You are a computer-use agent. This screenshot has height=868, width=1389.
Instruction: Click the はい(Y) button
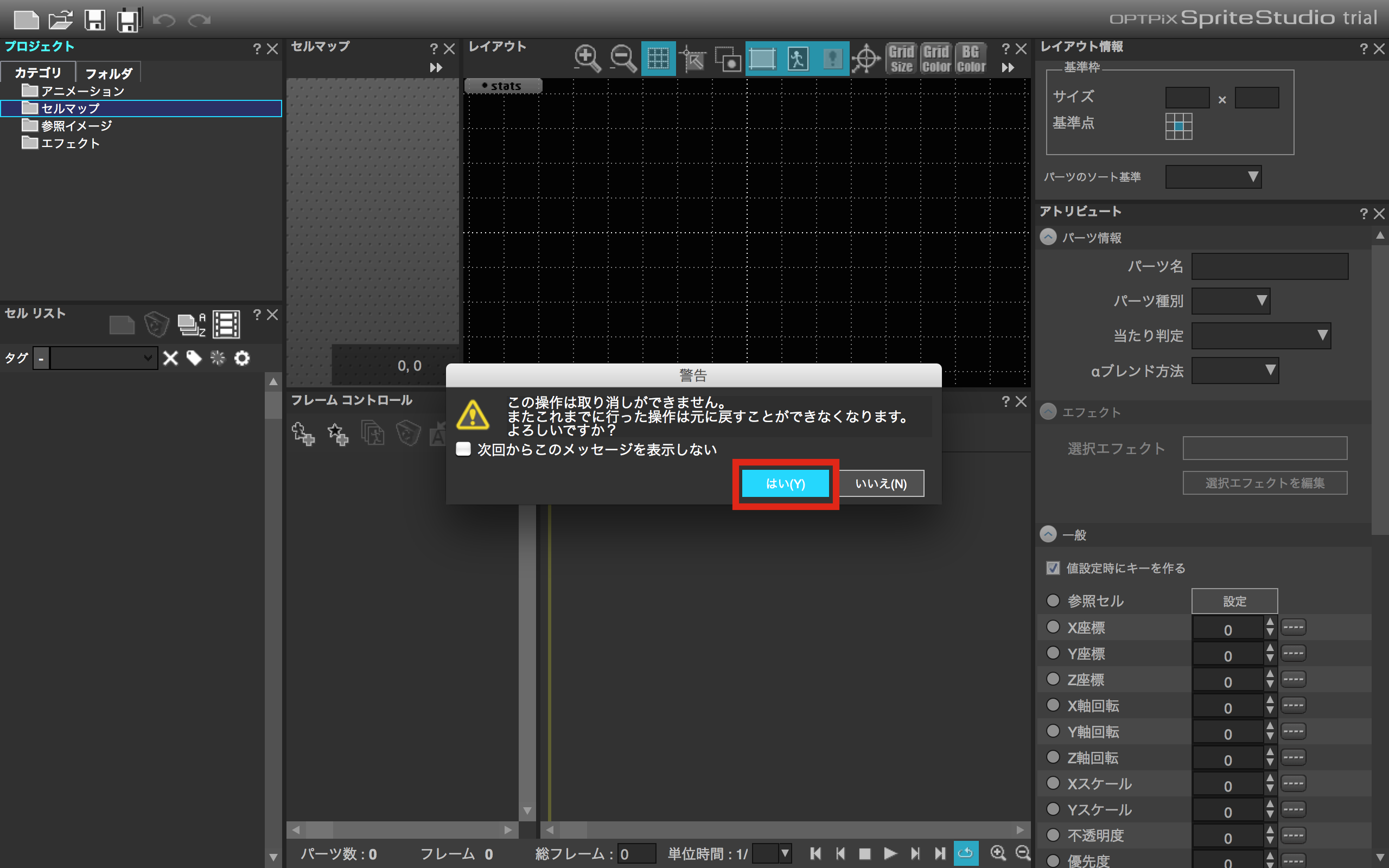point(785,483)
